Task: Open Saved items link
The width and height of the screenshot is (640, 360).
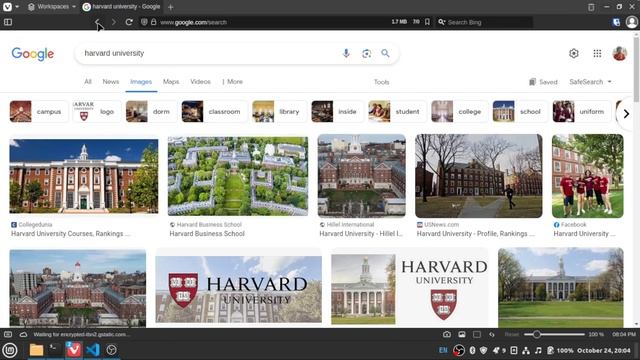Action: point(543,82)
